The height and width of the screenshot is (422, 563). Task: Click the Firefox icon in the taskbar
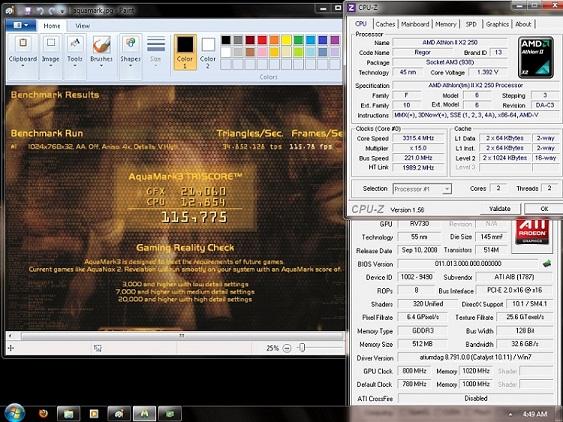43,414
